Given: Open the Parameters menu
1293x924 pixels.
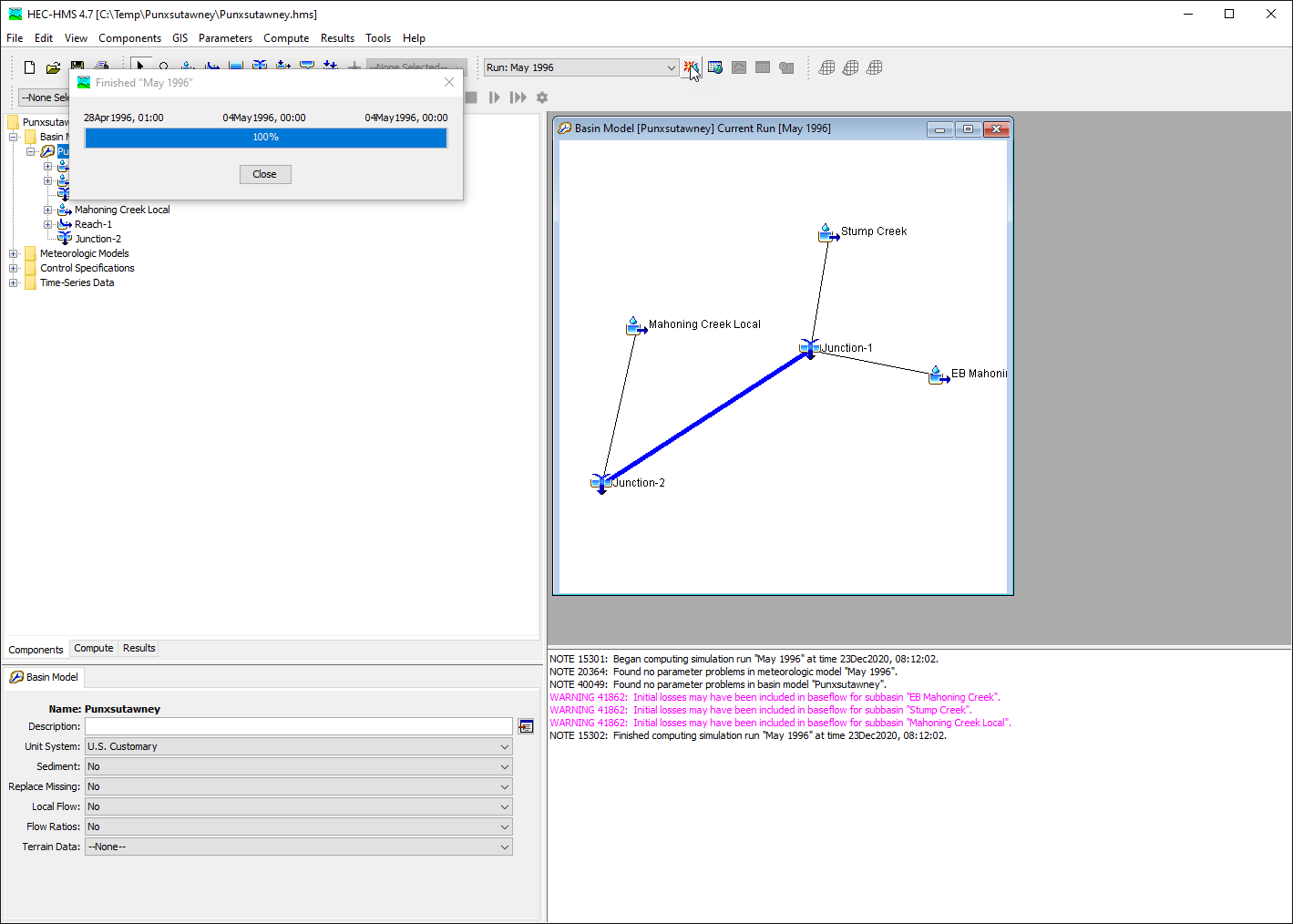Looking at the screenshot, I should coord(225,38).
